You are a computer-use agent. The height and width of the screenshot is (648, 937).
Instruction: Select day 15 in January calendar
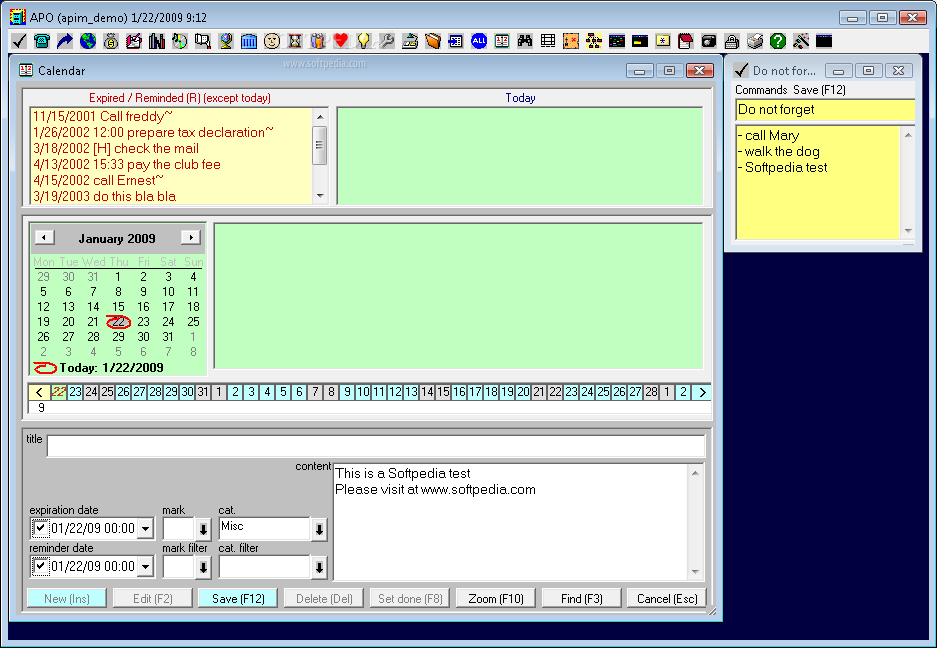click(118, 307)
